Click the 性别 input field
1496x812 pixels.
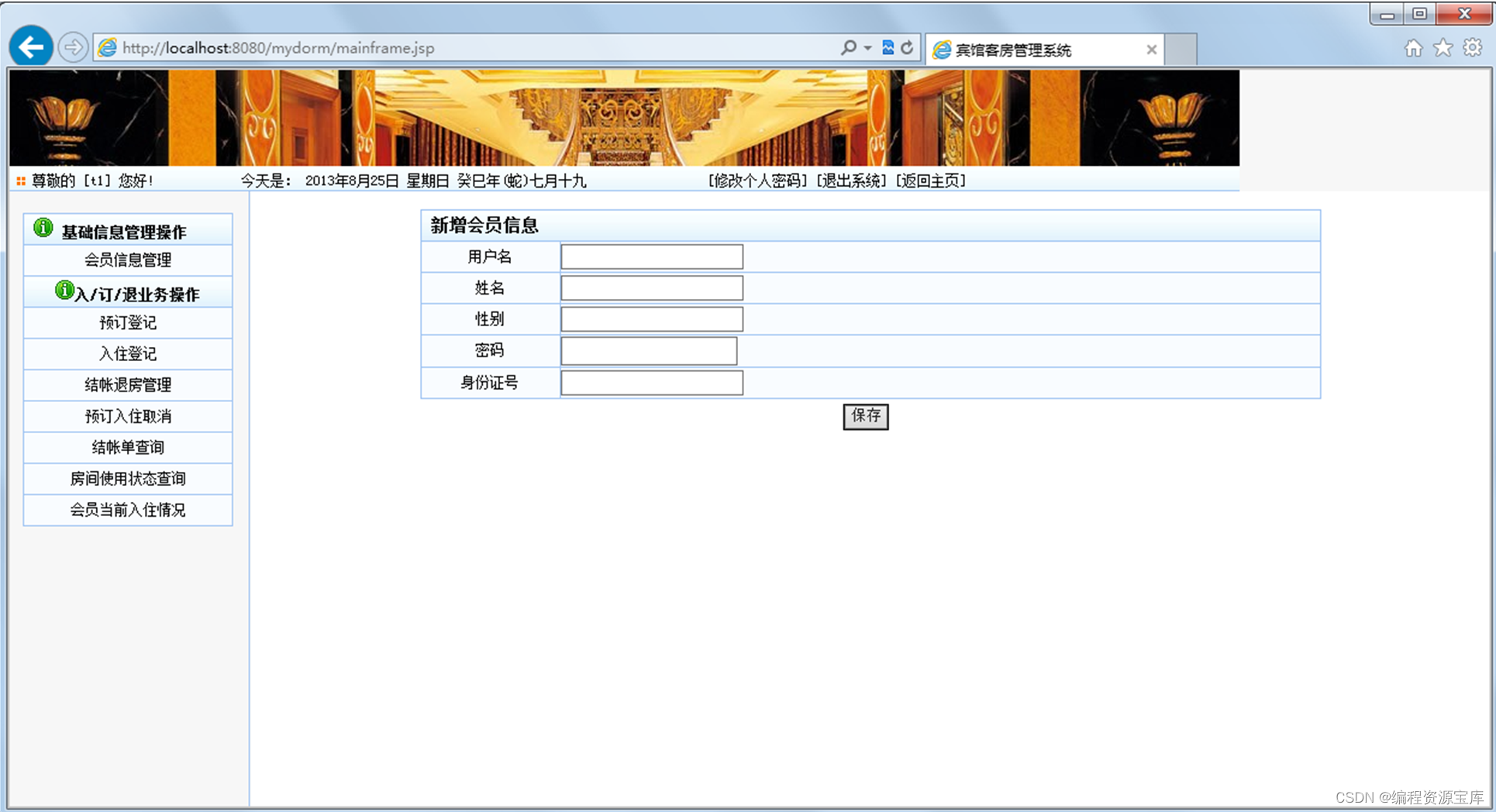652,319
